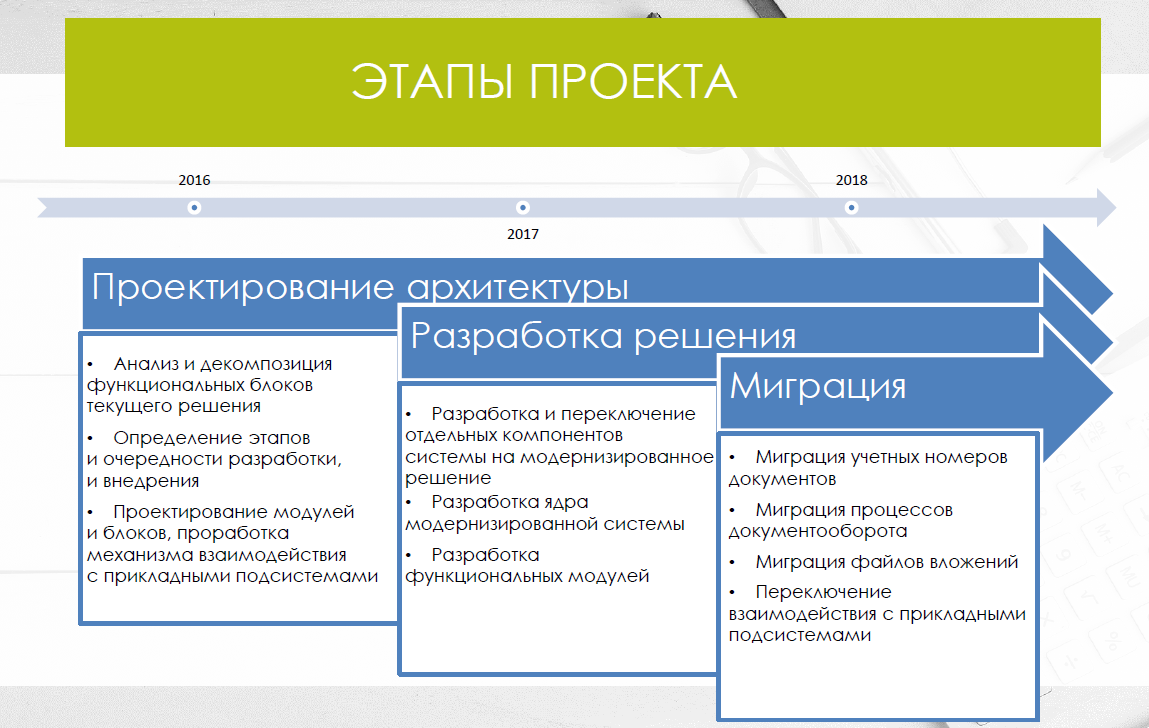
Task: Select the 2017 timeline marker dot
Action: coord(522,208)
